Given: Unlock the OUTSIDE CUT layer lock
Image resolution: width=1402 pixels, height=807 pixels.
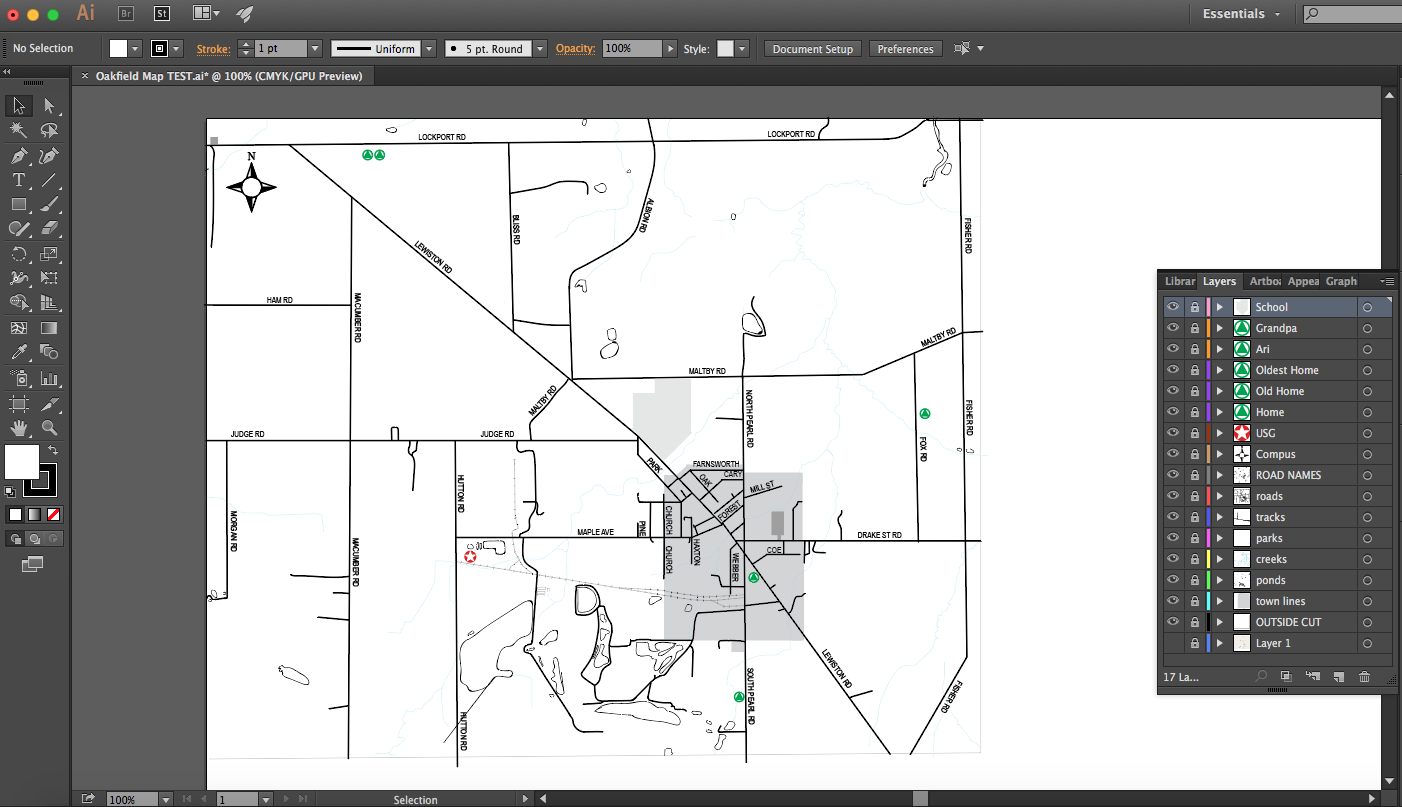Looking at the screenshot, I should (x=1194, y=622).
